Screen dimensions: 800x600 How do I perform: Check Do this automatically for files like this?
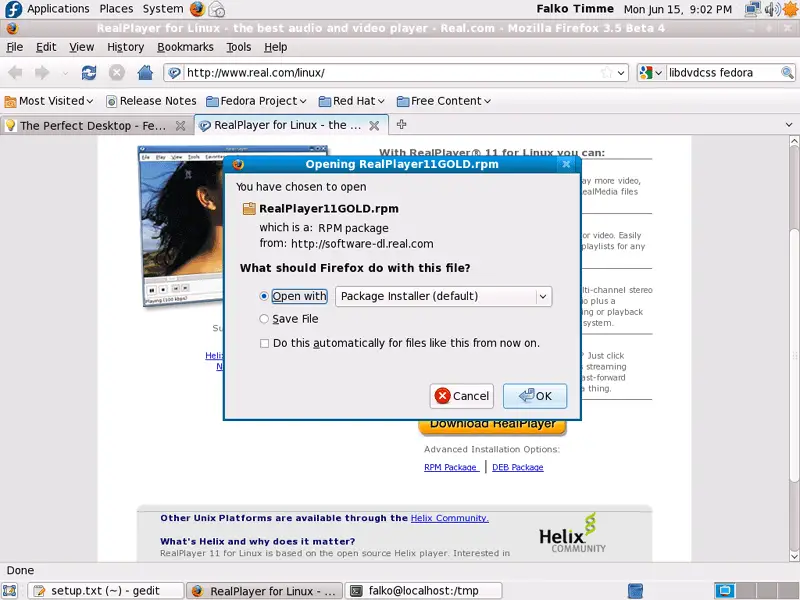click(x=264, y=343)
